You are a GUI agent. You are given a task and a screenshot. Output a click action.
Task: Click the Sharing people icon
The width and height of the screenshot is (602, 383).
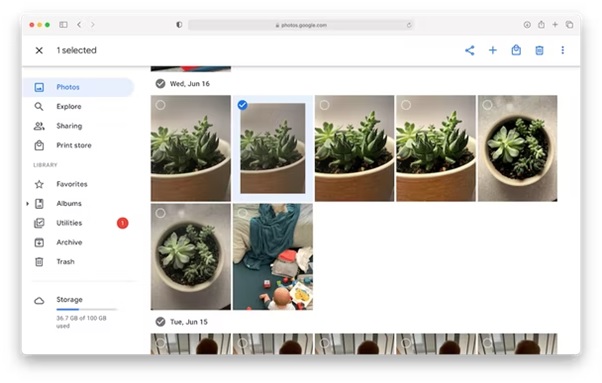tap(39, 126)
